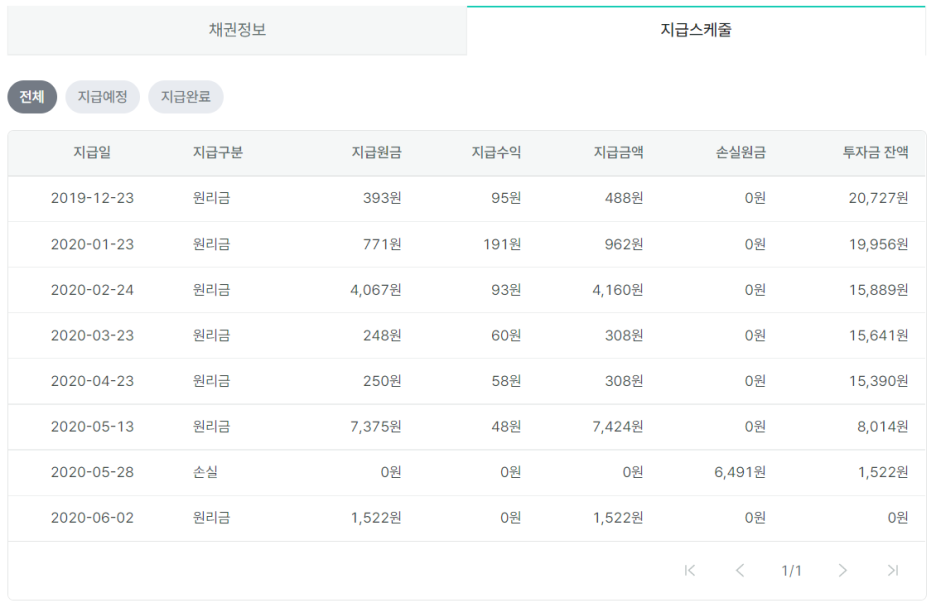Select date 2020-05-28 cell
936x603 pixels.
point(93,472)
